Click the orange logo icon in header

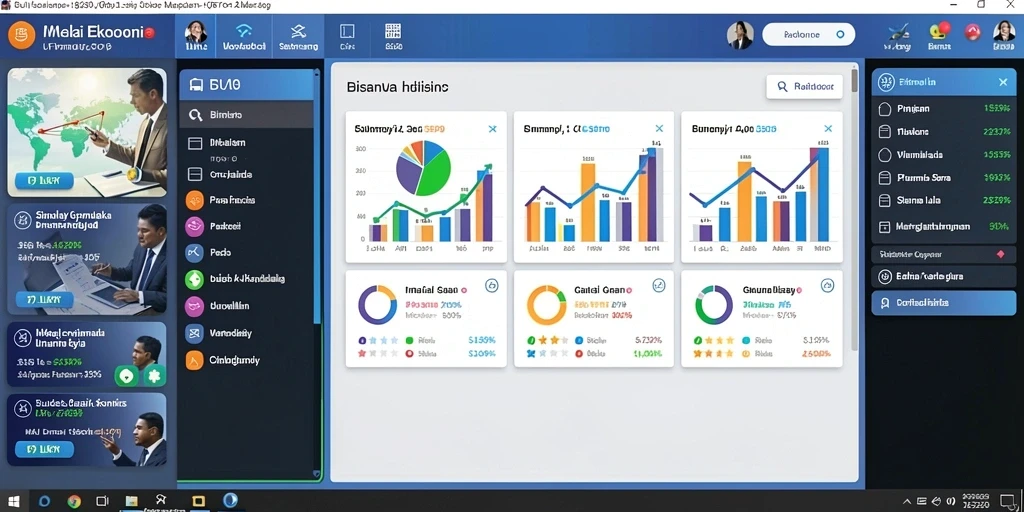[21, 35]
